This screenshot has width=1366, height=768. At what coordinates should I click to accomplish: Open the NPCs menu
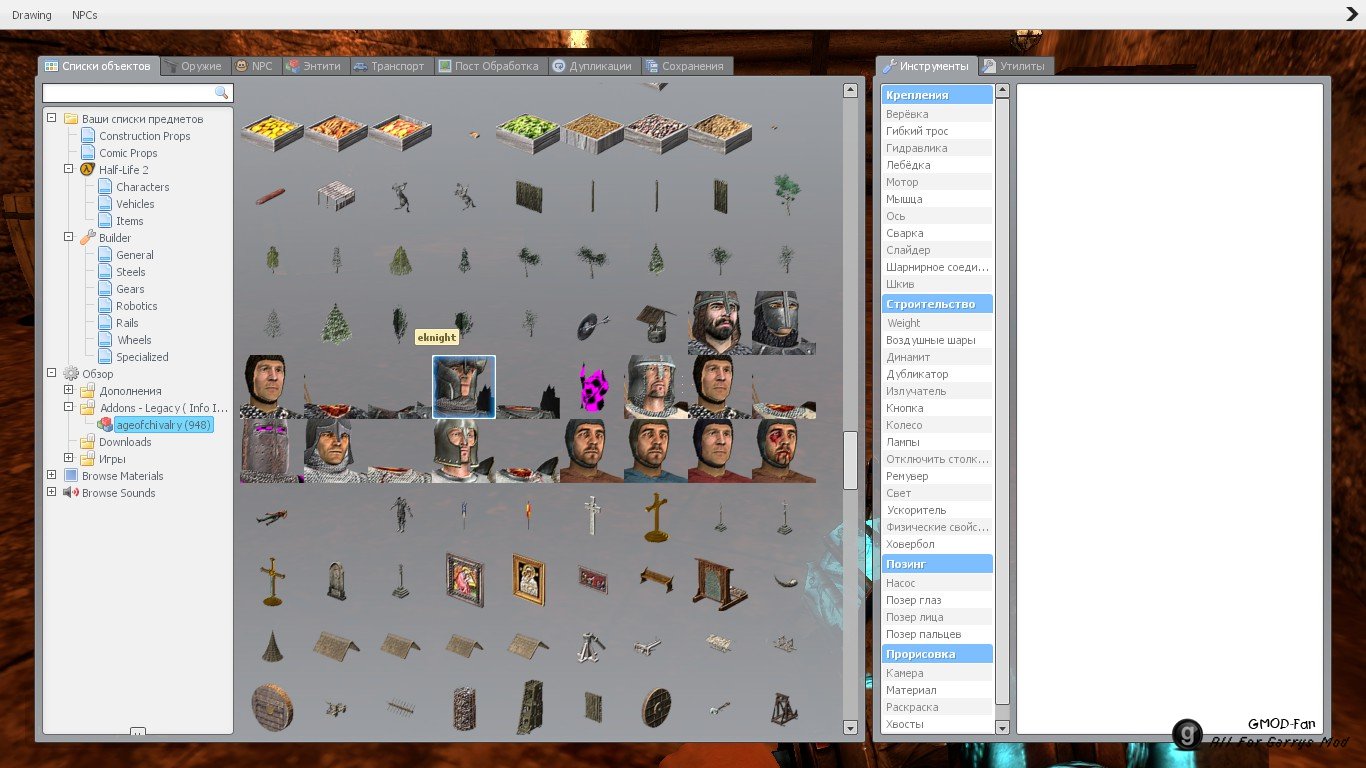point(85,15)
